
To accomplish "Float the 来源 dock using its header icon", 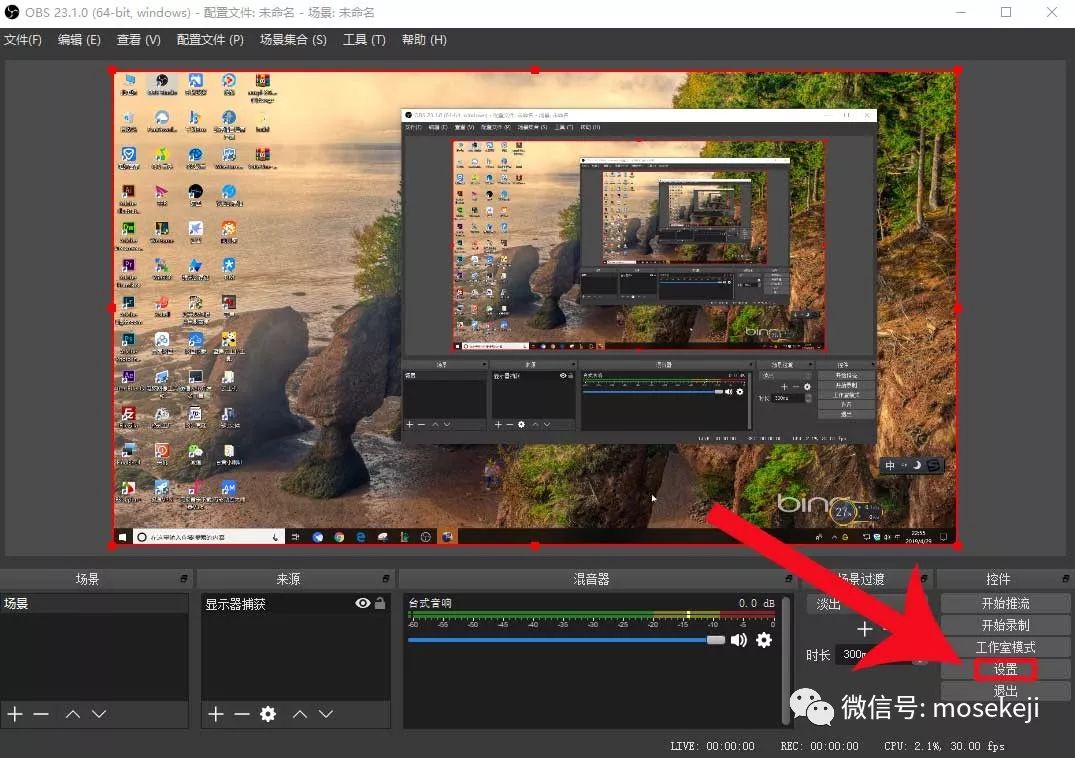I will tap(386, 579).
